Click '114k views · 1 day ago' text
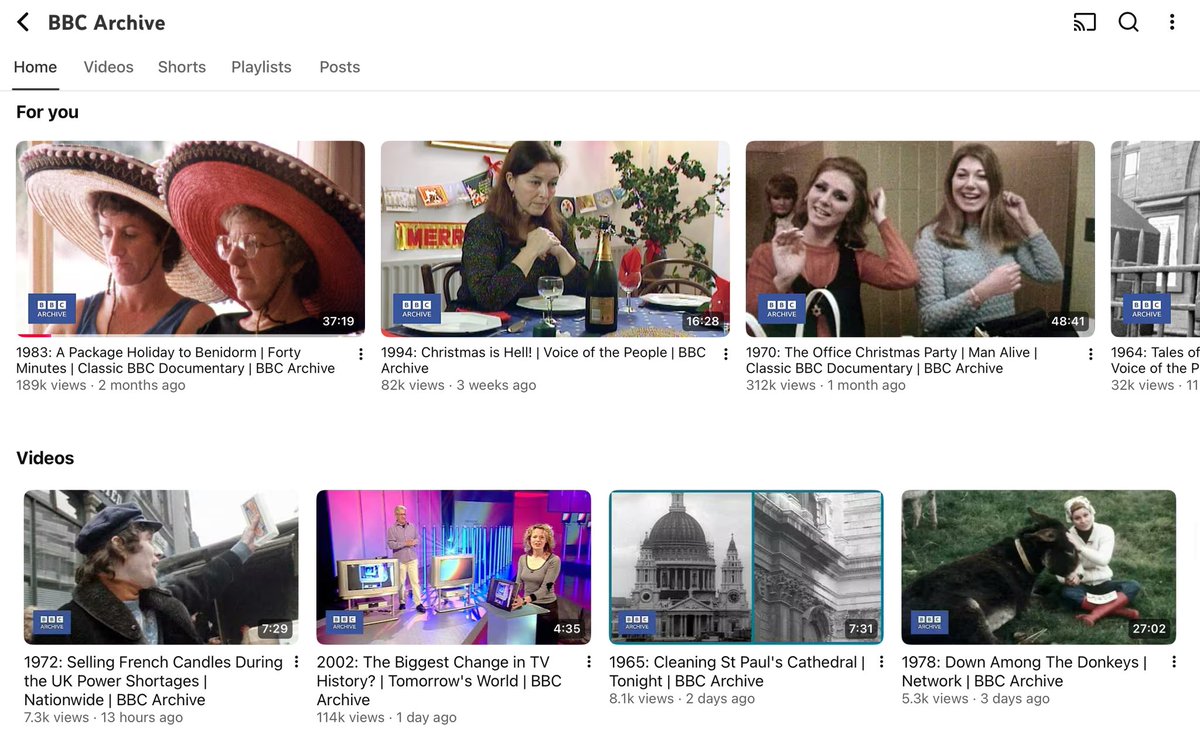This screenshot has height=731, width=1200. point(386,717)
